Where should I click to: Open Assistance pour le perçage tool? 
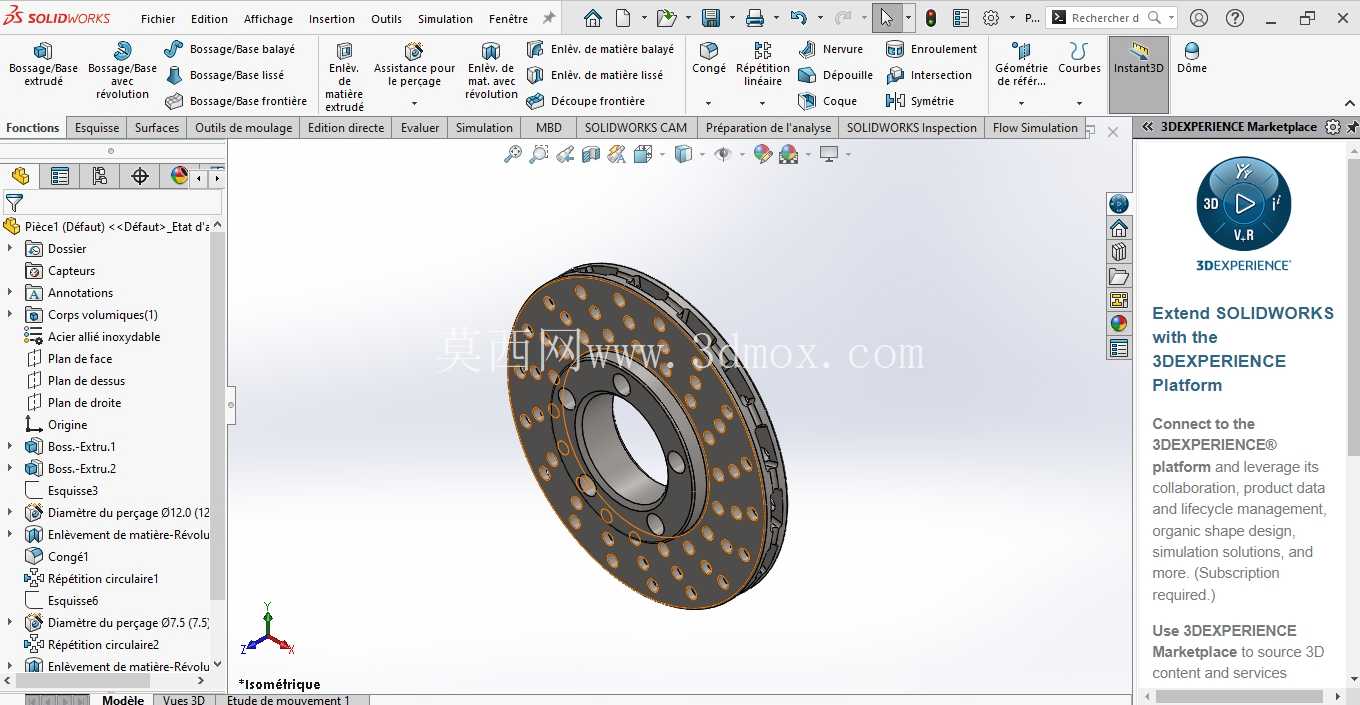(414, 65)
